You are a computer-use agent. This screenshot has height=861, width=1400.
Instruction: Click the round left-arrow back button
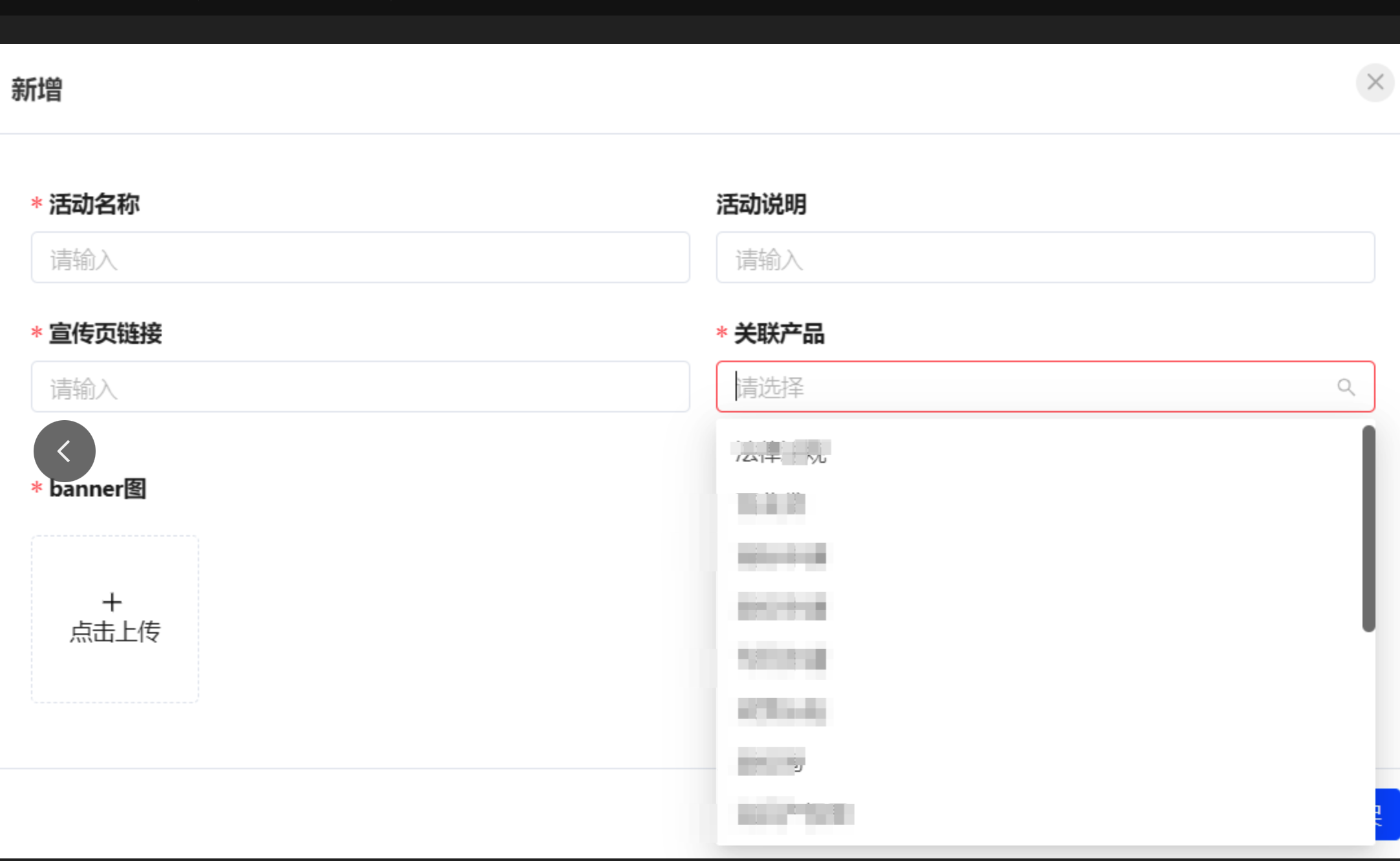[x=65, y=451]
